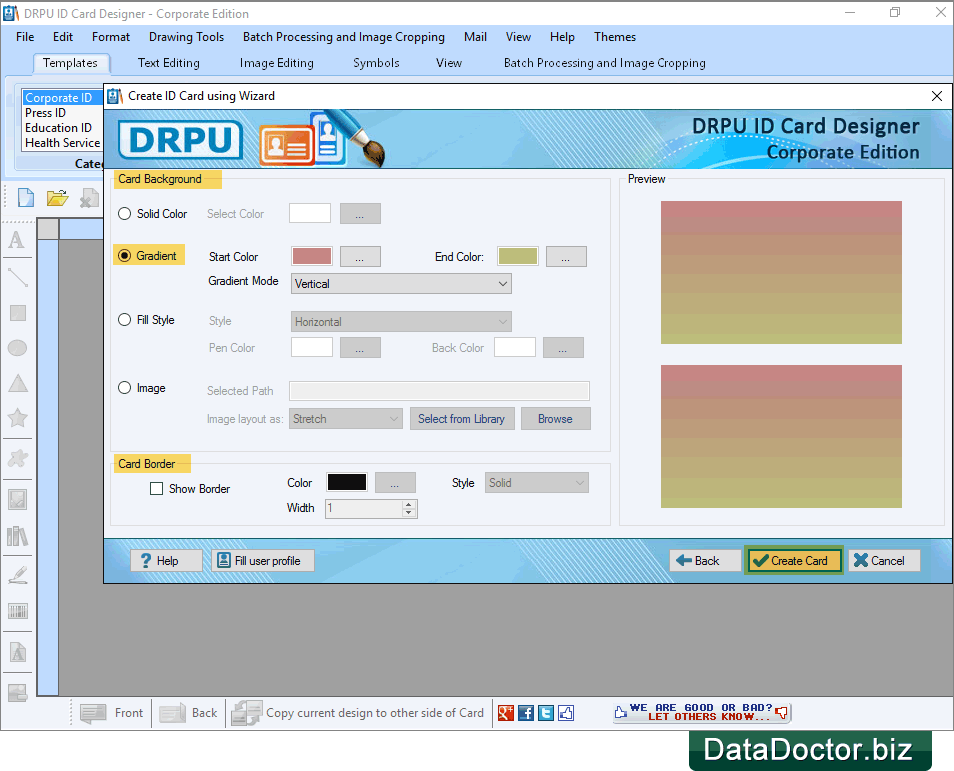Copy current design to other side of Card
The image size is (954, 771).
[358, 713]
